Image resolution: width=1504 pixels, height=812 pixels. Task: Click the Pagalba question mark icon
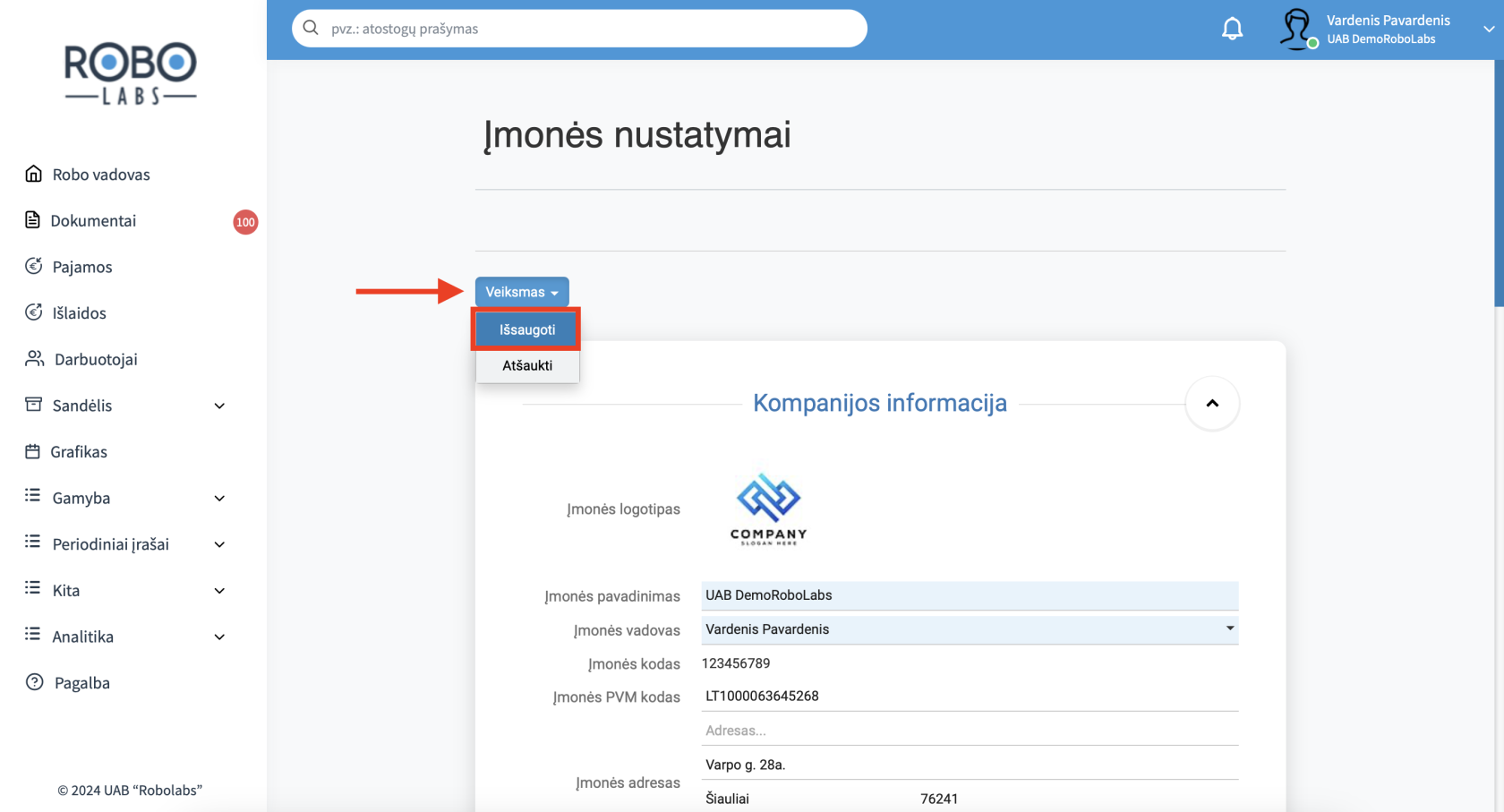(x=34, y=682)
